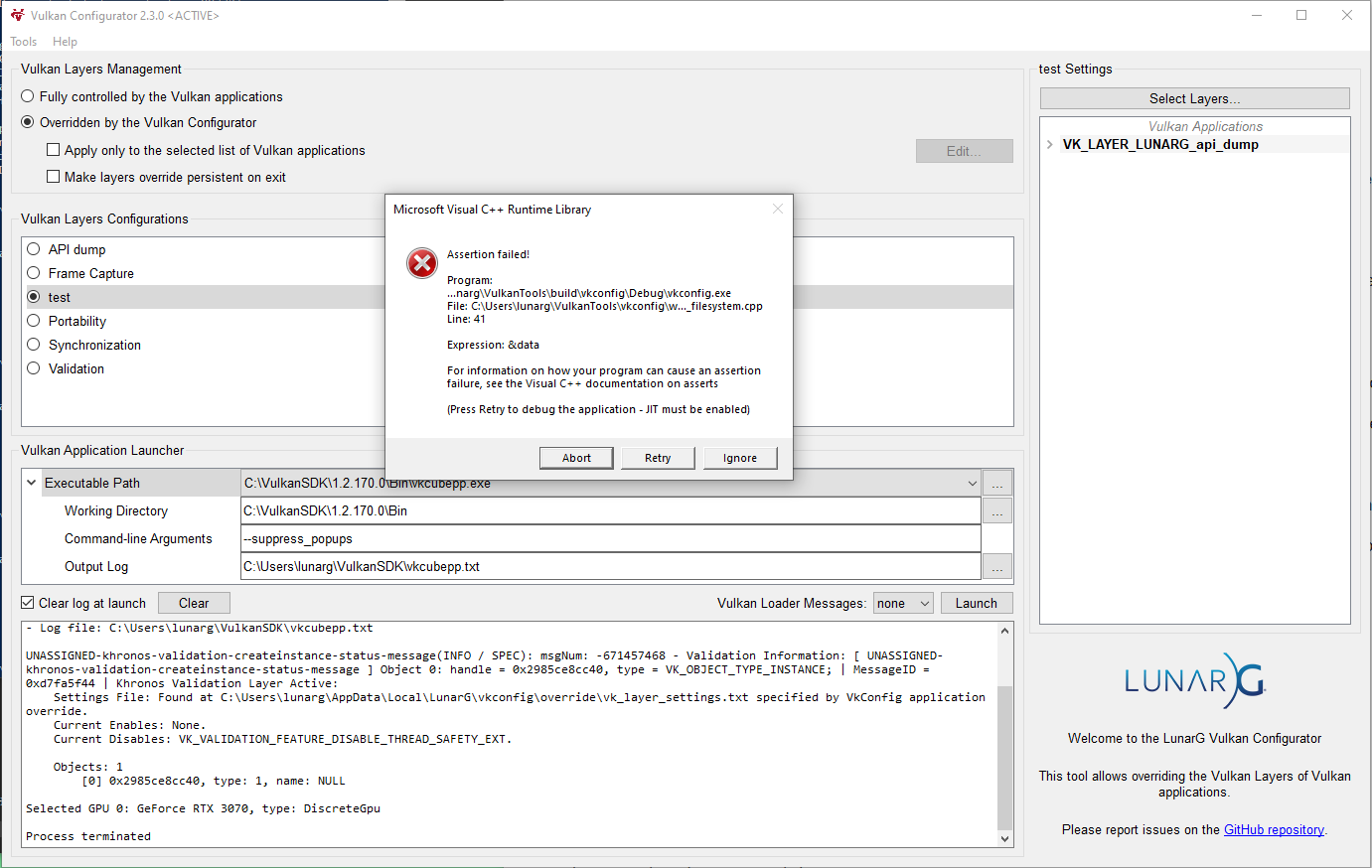Open the Tools menu
This screenshot has width=1372, height=868.
pyautogui.click(x=23, y=42)
